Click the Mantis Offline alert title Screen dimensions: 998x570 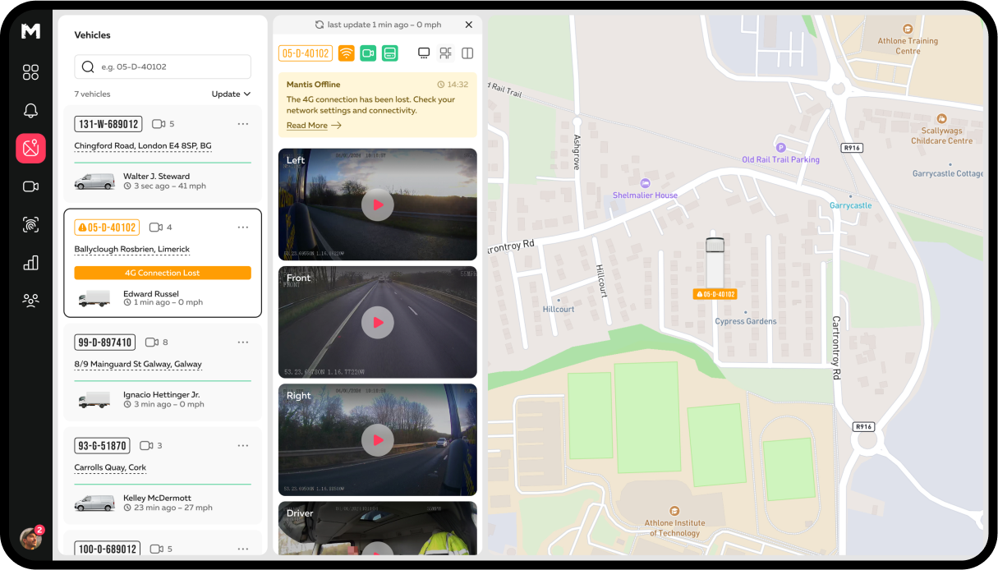pyautogui.click(x=313, y=85)
